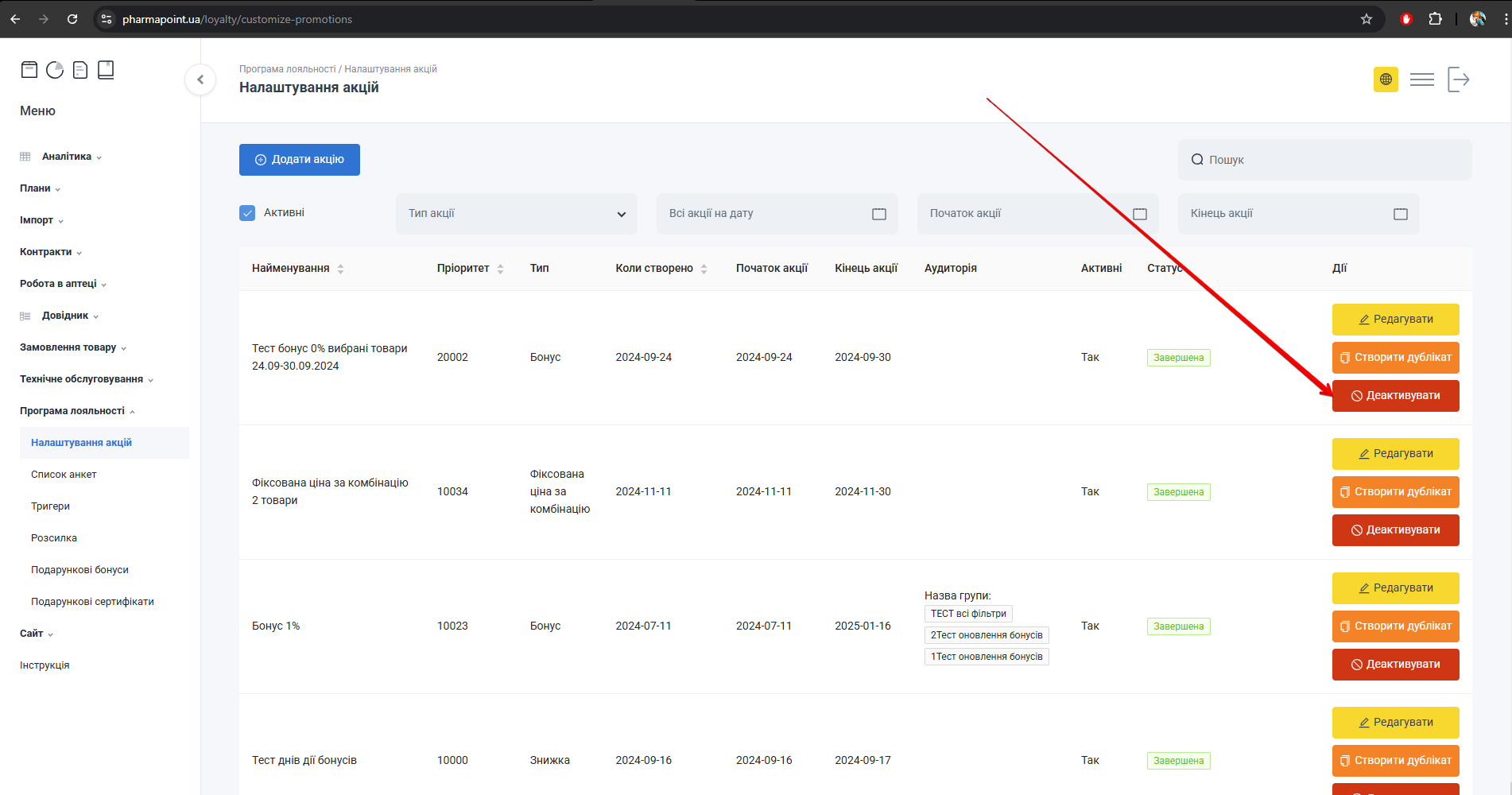Open the Тип акції dropdown

click(x=516, y=214)
